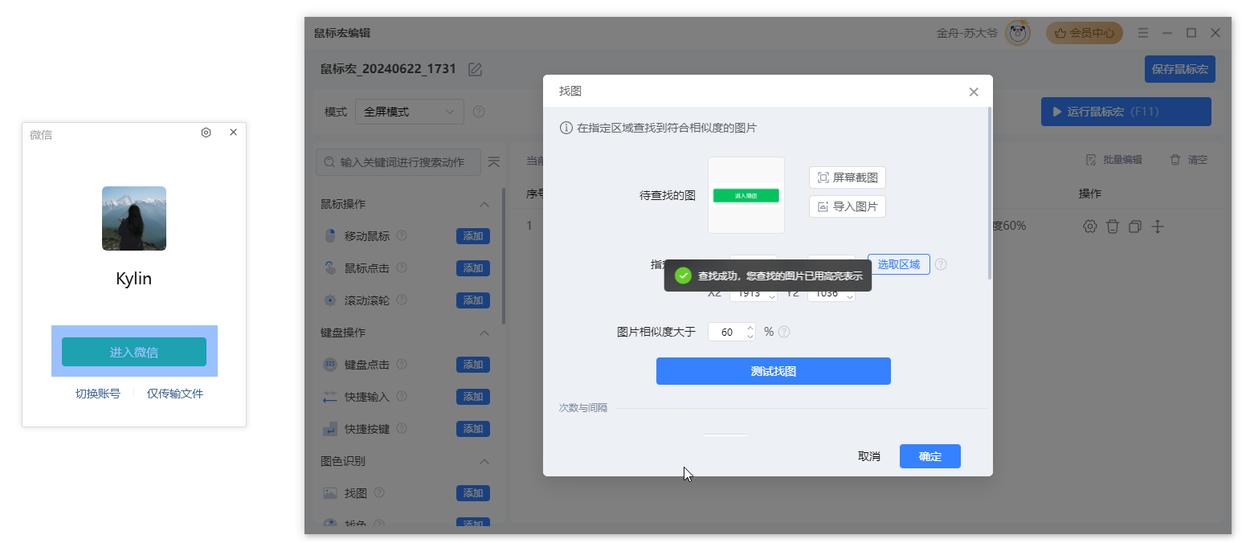Screen dimensions: 1242x543
Task: Open the 全屏模式 mode dropdown
Action: (x=409, y=111)
